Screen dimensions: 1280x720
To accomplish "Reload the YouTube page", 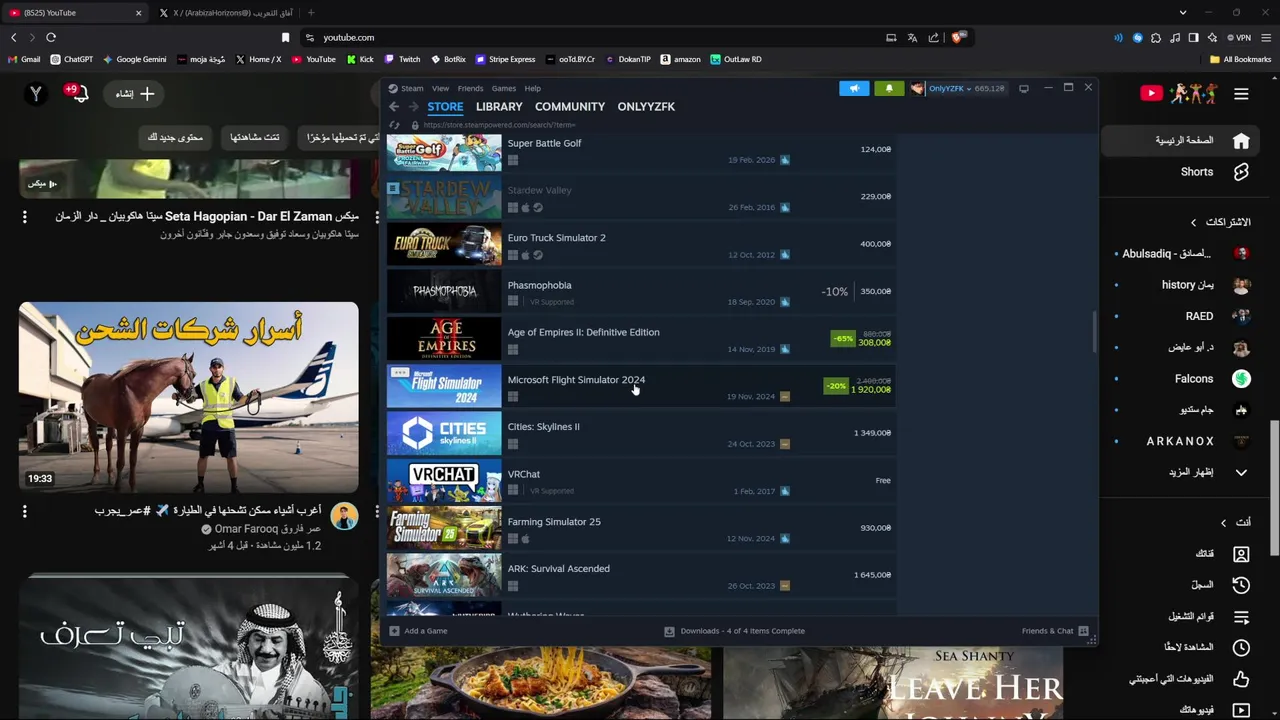I will tap(51, 37).
